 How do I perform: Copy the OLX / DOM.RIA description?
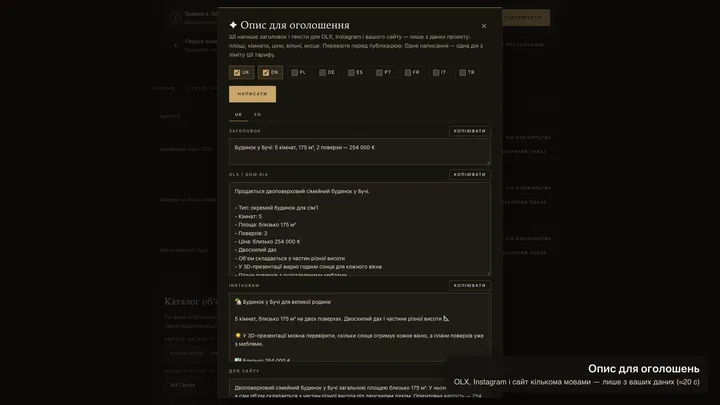coord(470,174)
